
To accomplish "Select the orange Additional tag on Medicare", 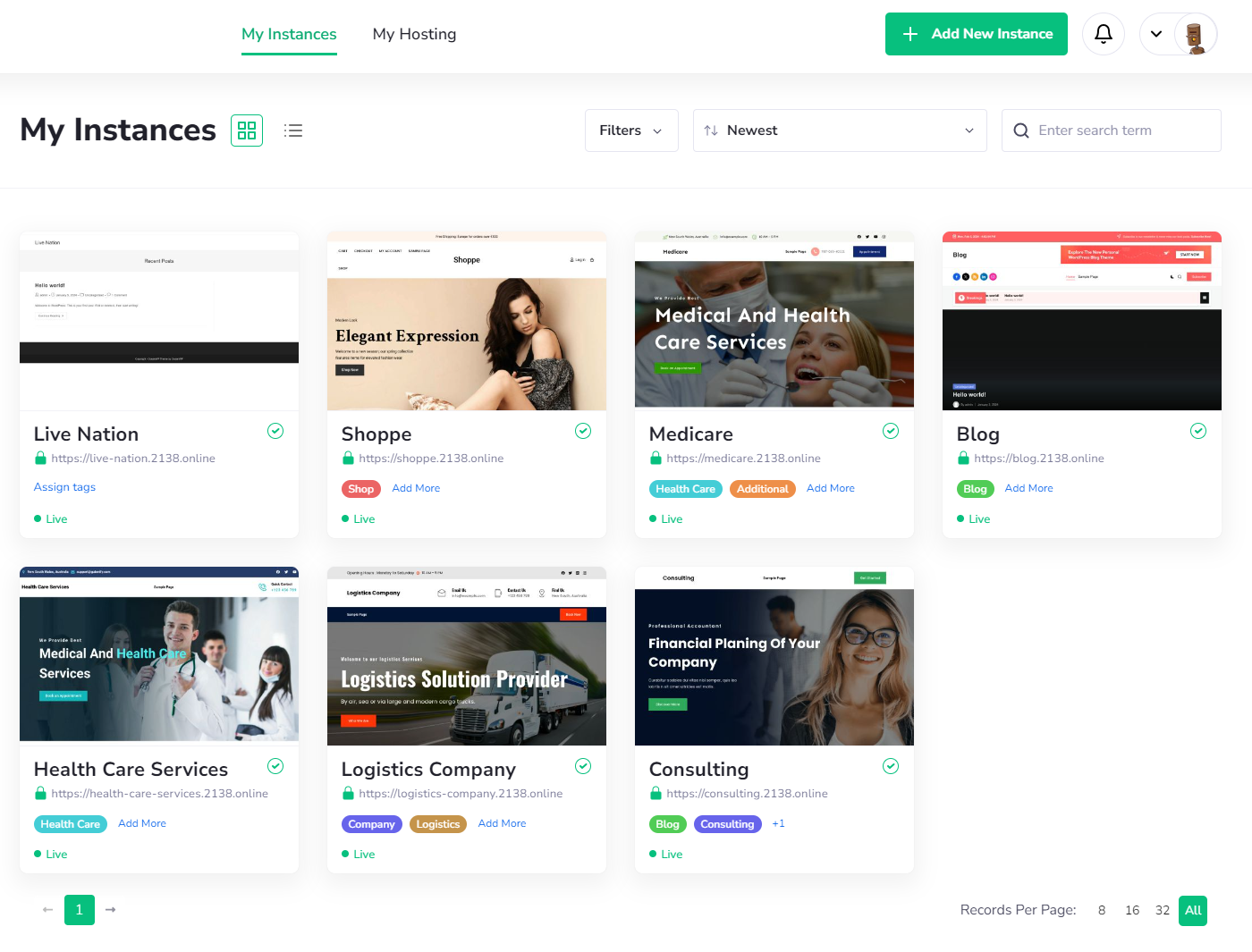I will (x=762, y=489).
